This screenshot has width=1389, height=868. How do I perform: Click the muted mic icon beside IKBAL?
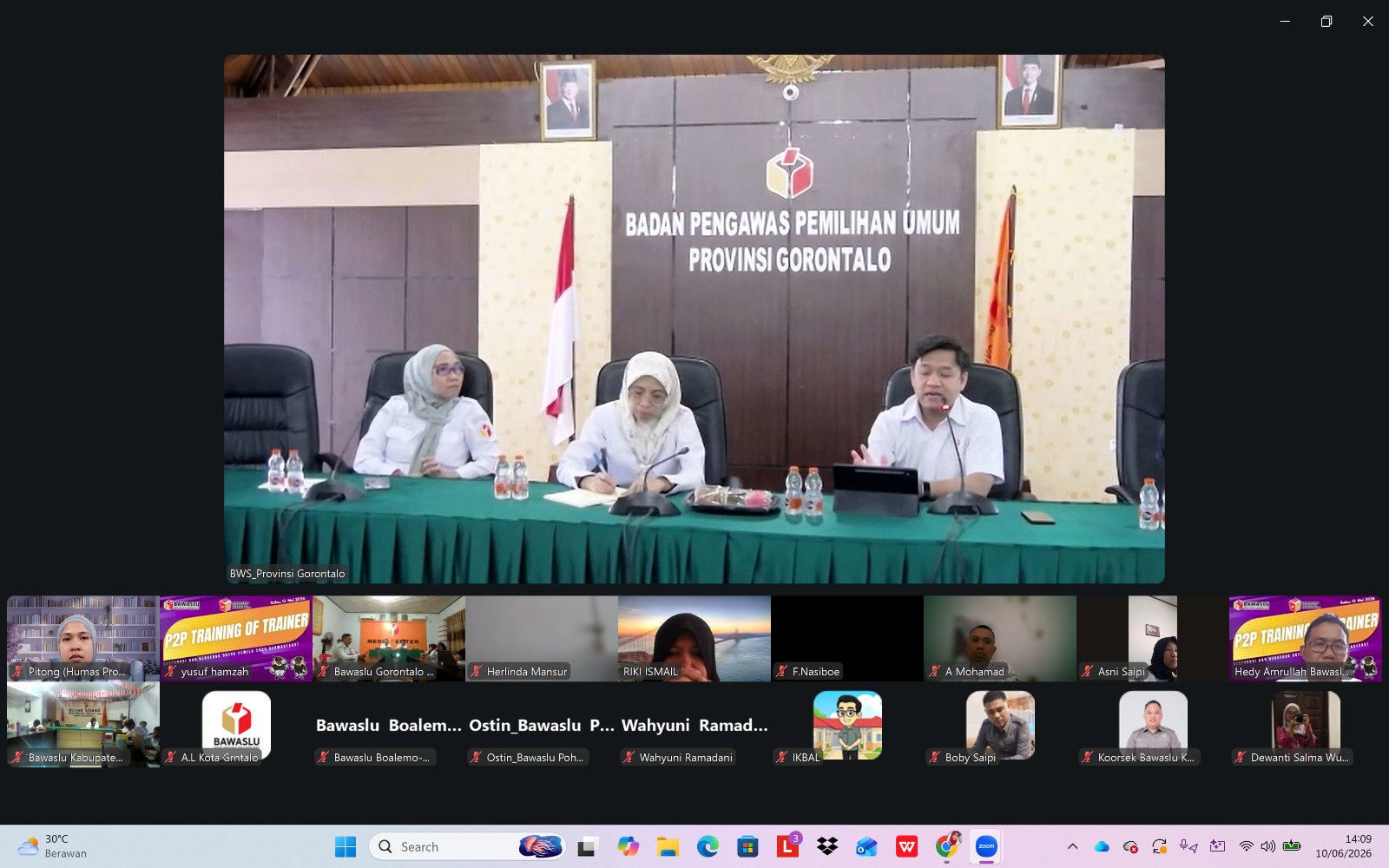781,757
